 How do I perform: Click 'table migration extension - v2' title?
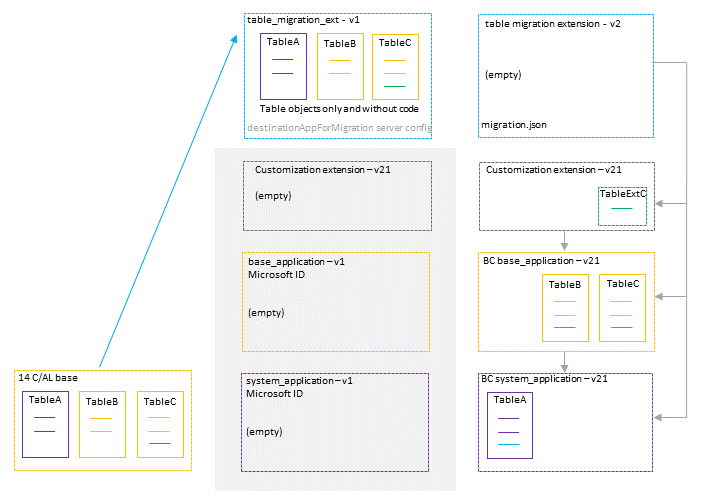[553, 24]
